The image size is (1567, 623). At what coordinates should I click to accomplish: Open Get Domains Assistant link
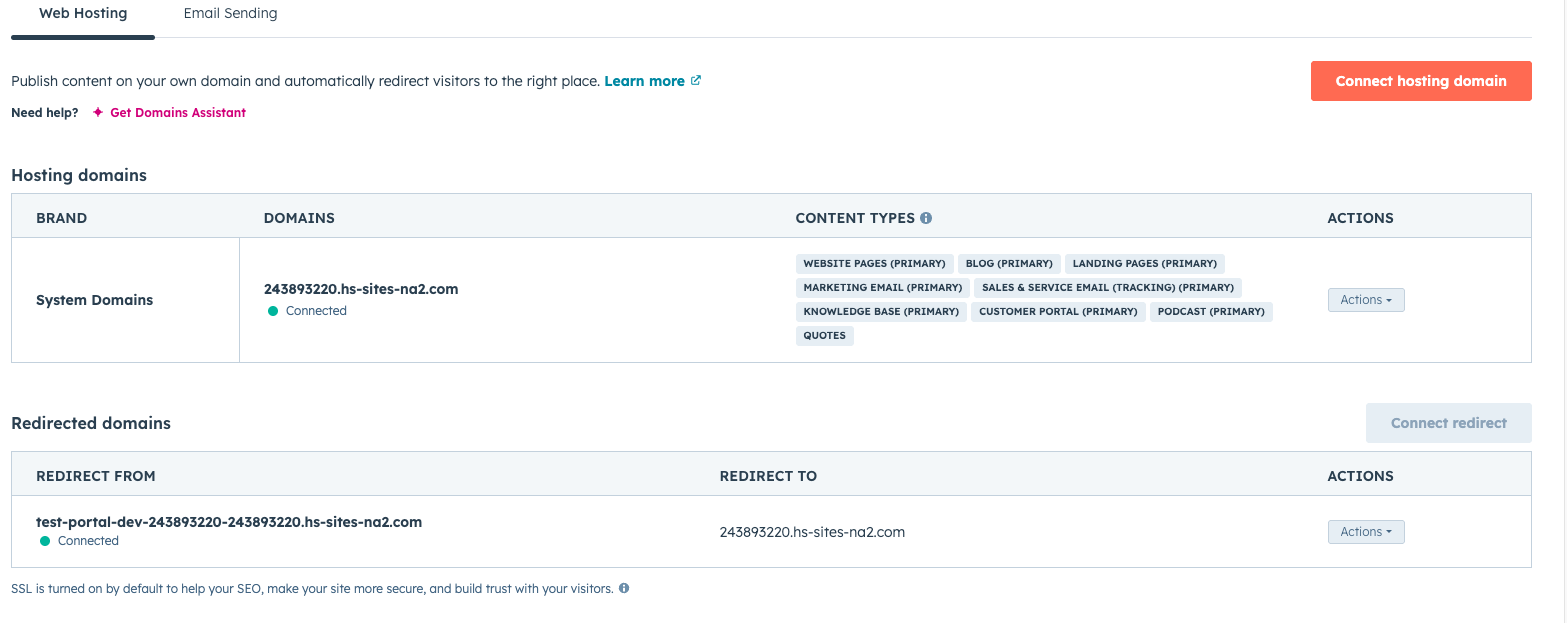(x=178, y=113)
